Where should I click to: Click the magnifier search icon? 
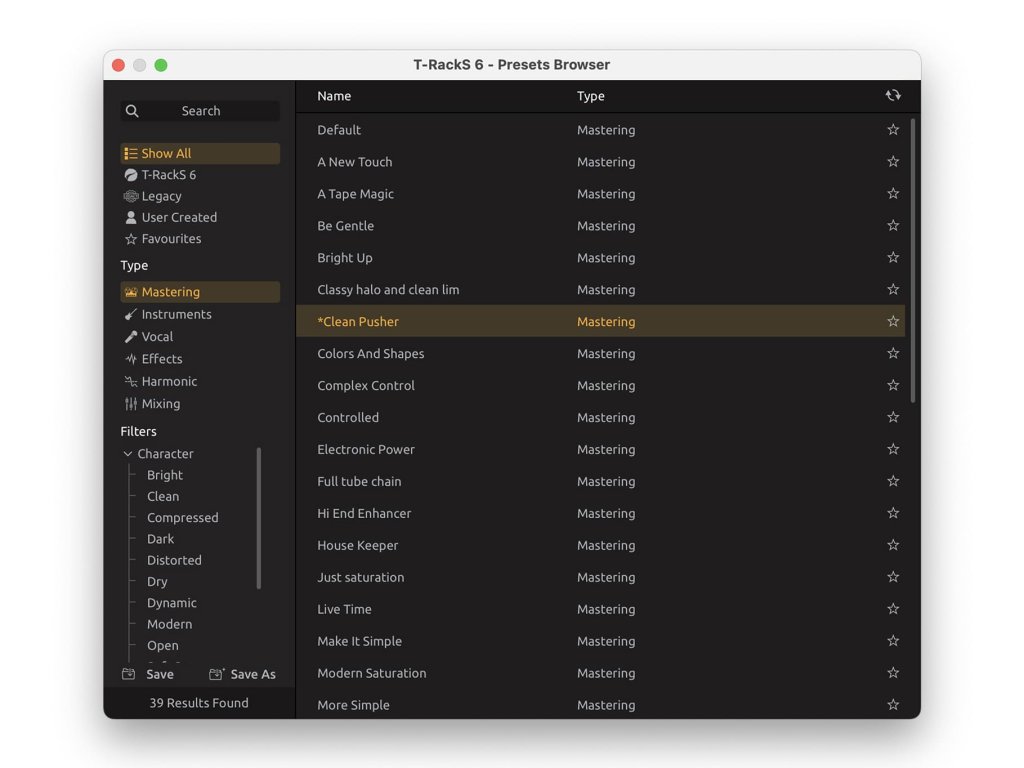132,111
